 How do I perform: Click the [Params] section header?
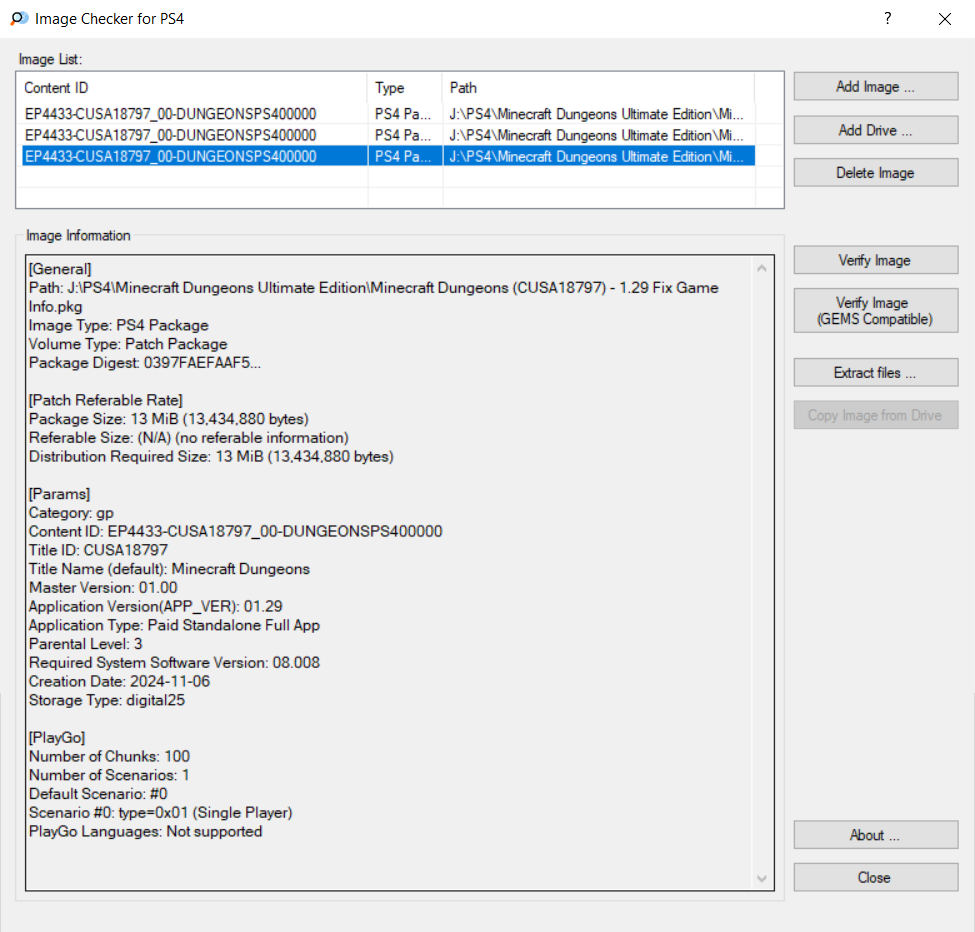[x=60, y=494]
